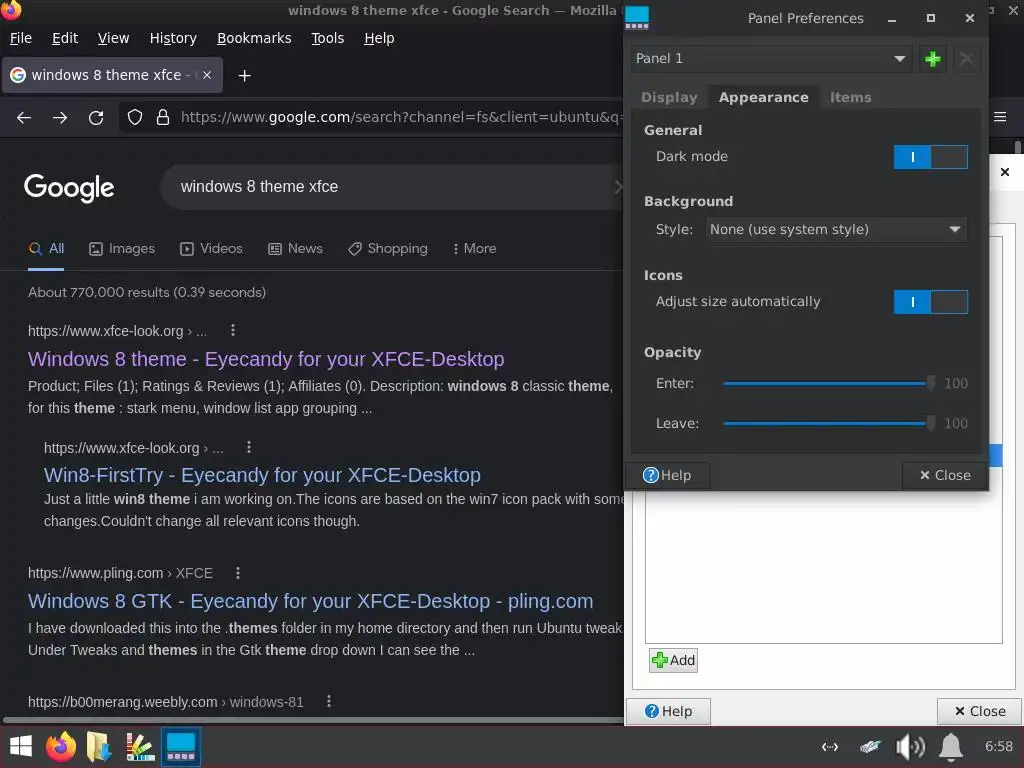Open the Firefox View menu
1024x768 pixels.
(113, 38)
